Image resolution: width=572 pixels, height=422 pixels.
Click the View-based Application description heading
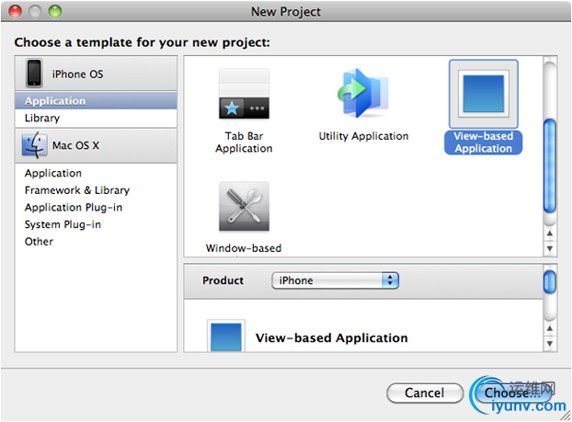tap(332, 338)
